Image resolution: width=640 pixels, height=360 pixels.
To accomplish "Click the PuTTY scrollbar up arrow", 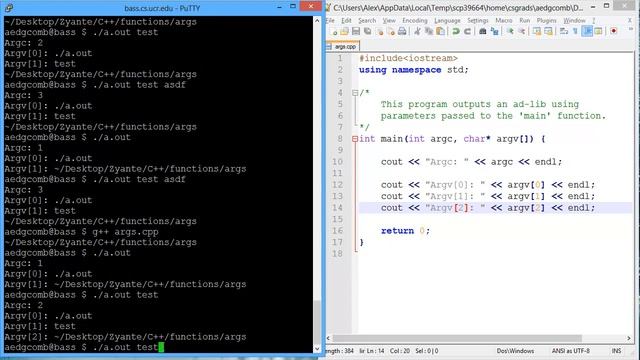I will 317,20.
